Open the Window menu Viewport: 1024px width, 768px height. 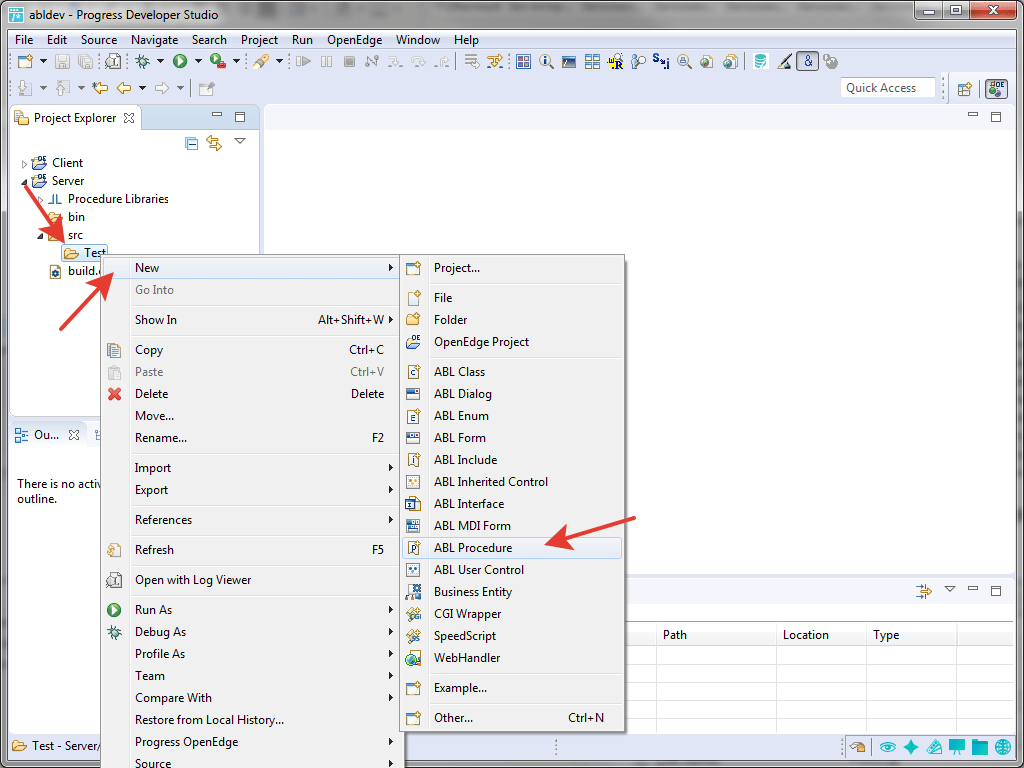417,40
